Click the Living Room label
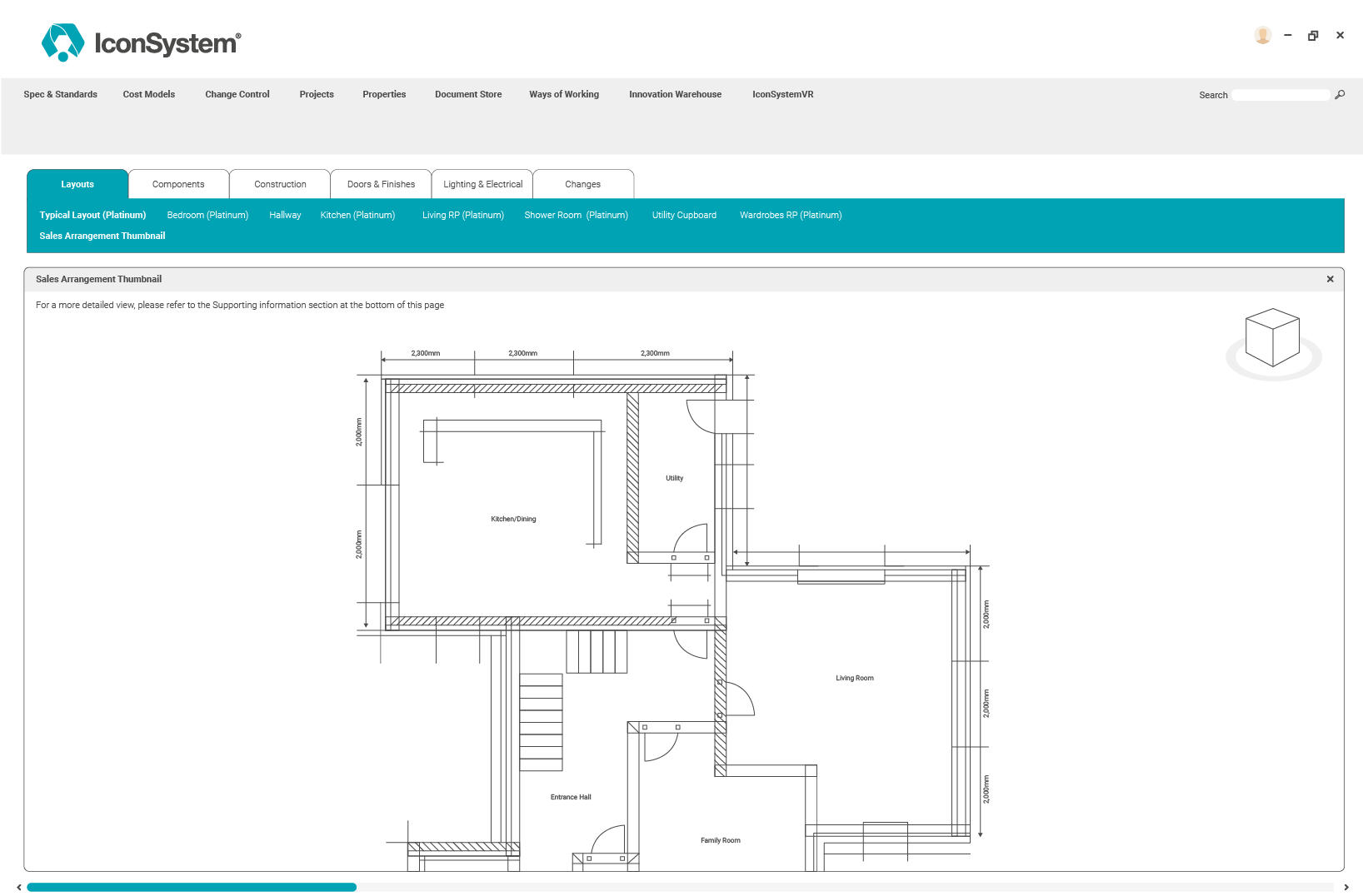 [x=855, y=678]
